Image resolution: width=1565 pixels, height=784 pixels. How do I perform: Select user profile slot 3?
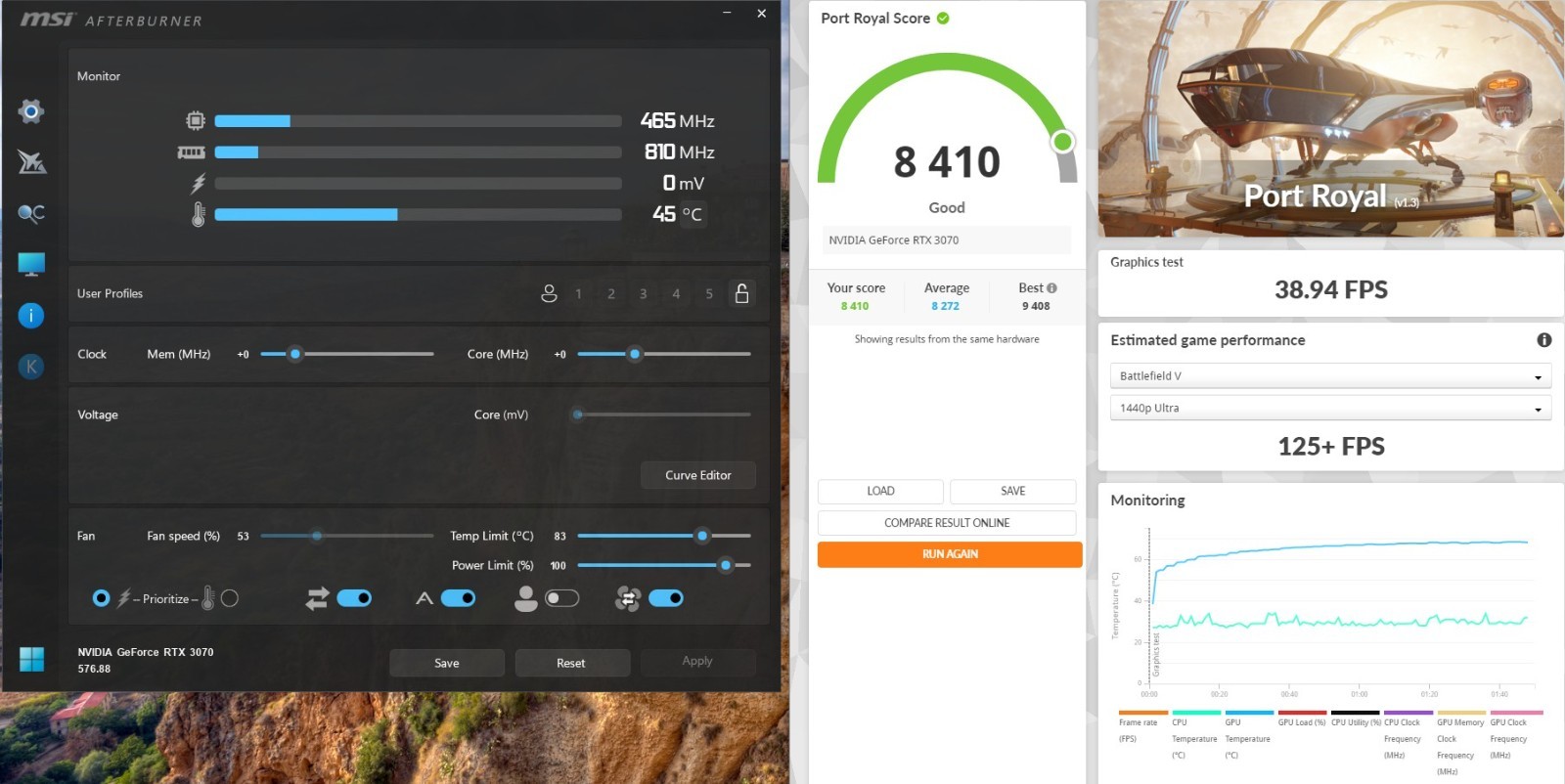click(x=643, y=293)
